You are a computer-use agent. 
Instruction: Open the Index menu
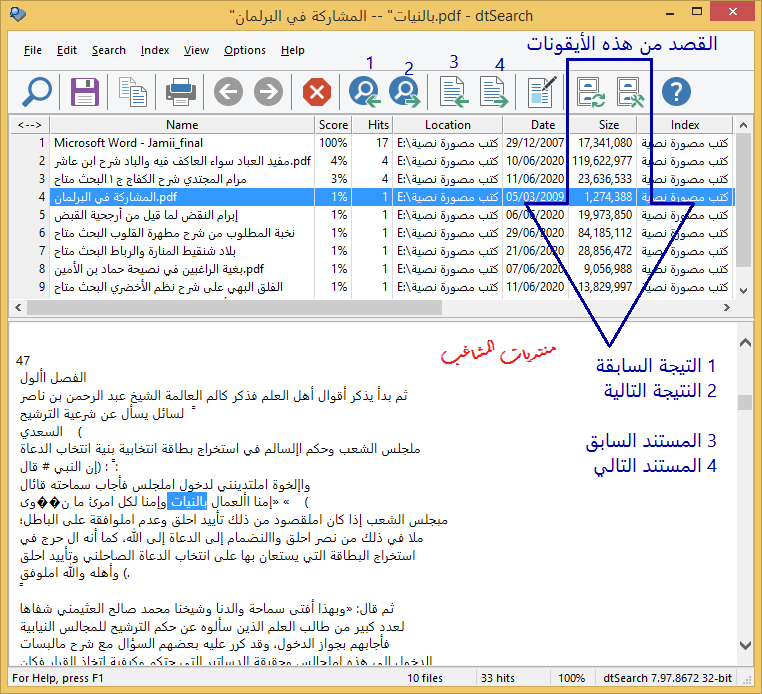click(155, 50)
